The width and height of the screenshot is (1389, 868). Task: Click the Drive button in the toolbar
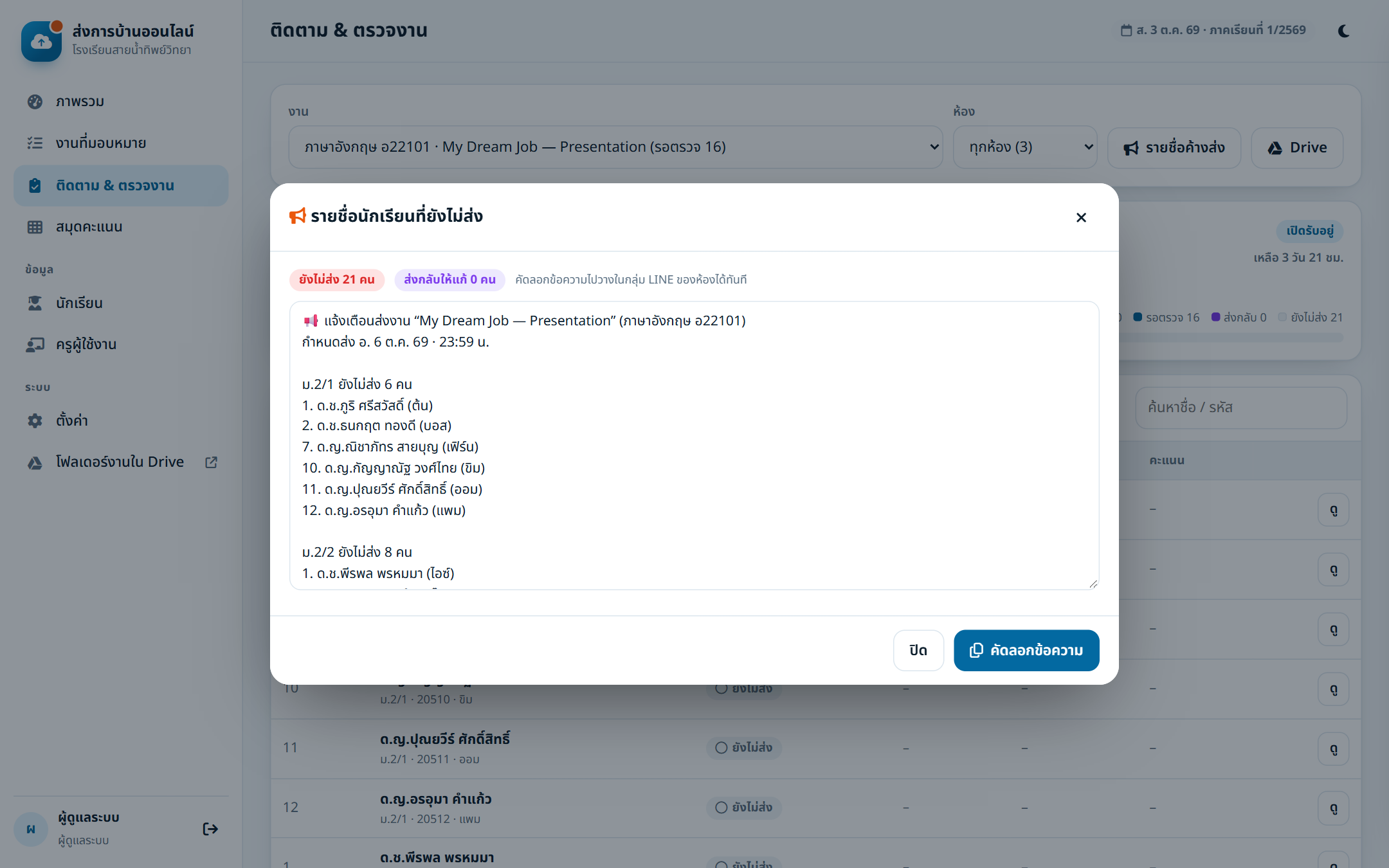click(x=1297, y=148)
